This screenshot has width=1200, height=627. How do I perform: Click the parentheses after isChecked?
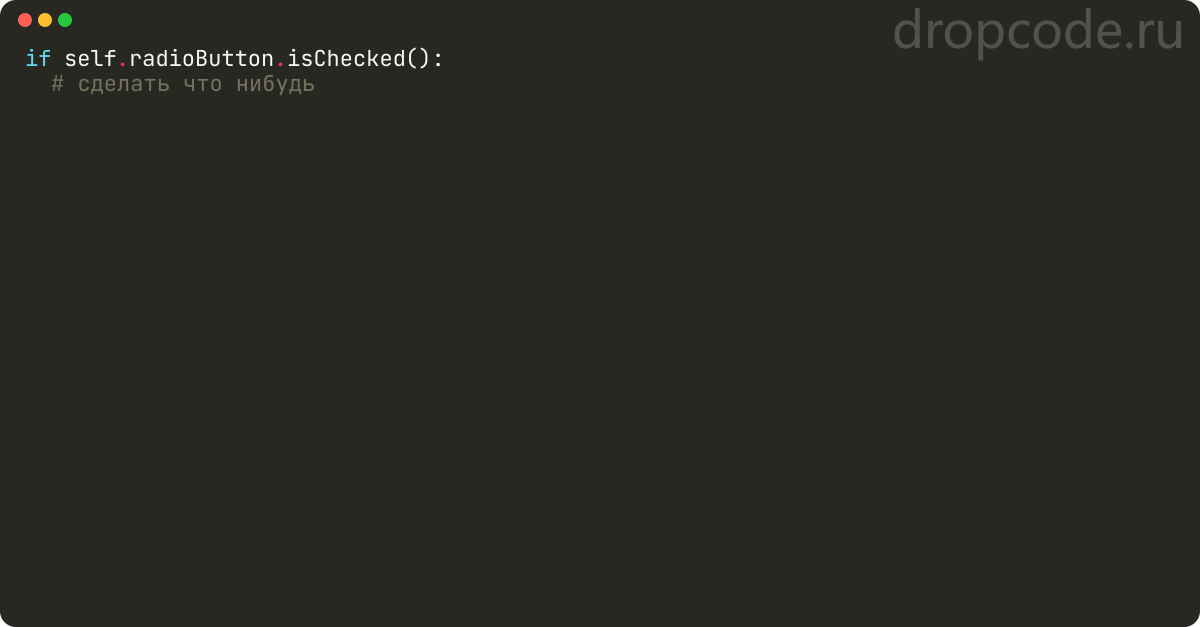[x=418, y=59]
